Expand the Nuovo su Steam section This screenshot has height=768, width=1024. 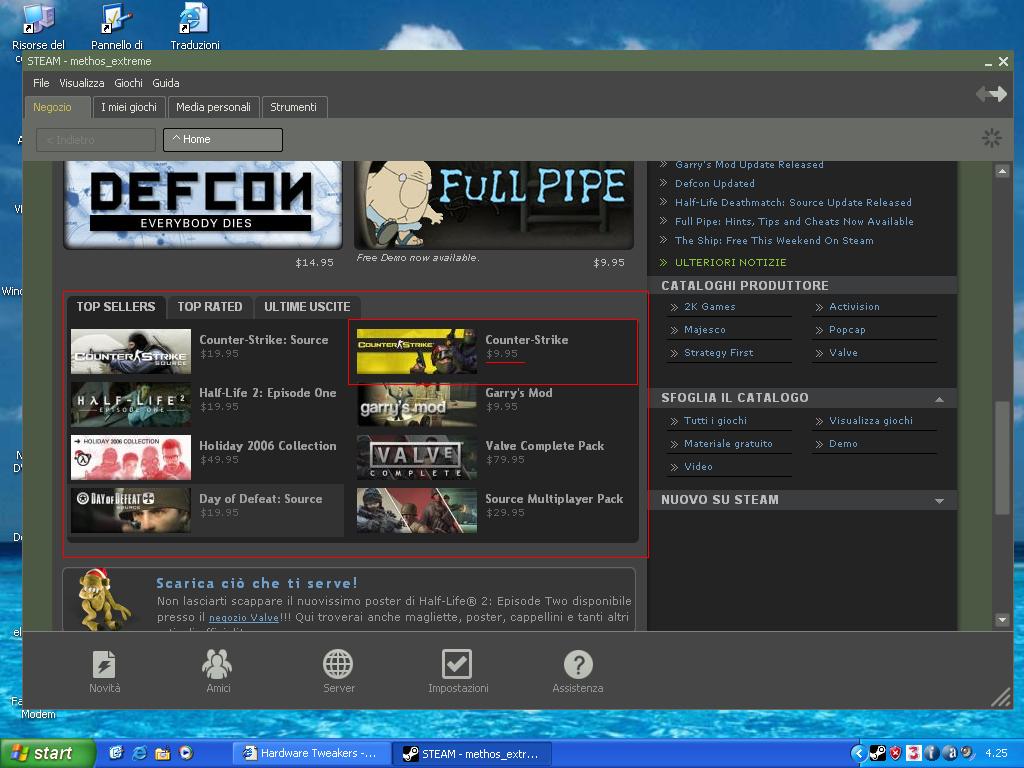(939, 501)
